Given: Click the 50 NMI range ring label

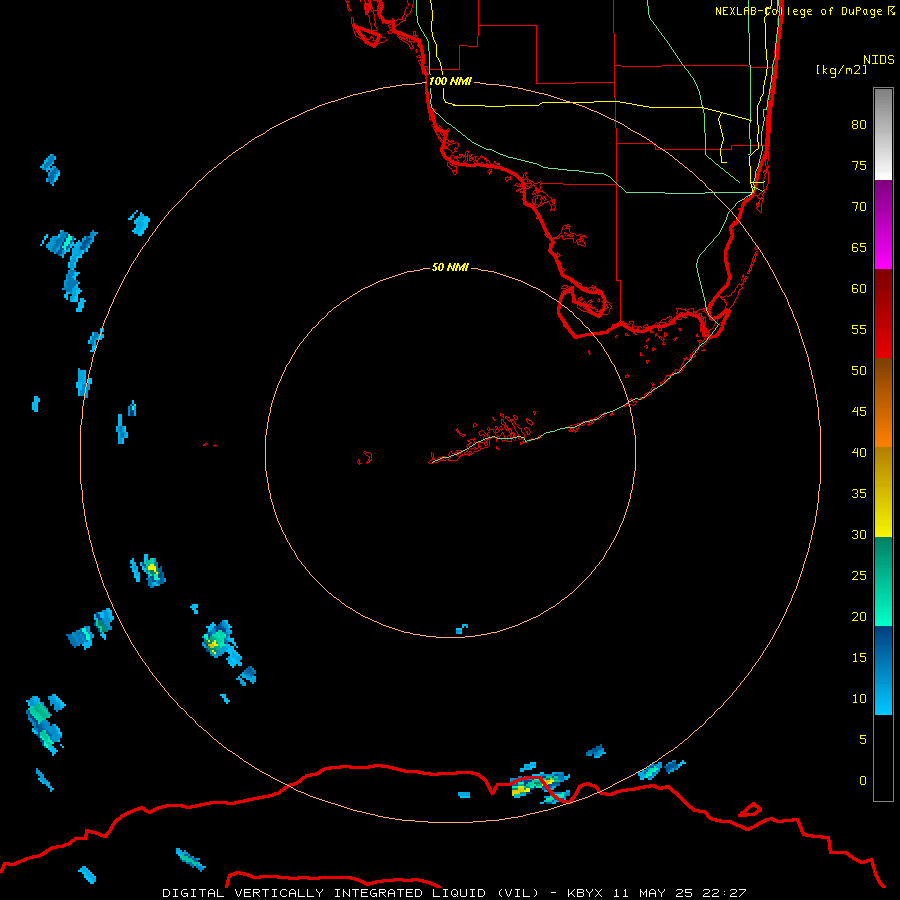Looking at the screenshot, I should [450, 267].
